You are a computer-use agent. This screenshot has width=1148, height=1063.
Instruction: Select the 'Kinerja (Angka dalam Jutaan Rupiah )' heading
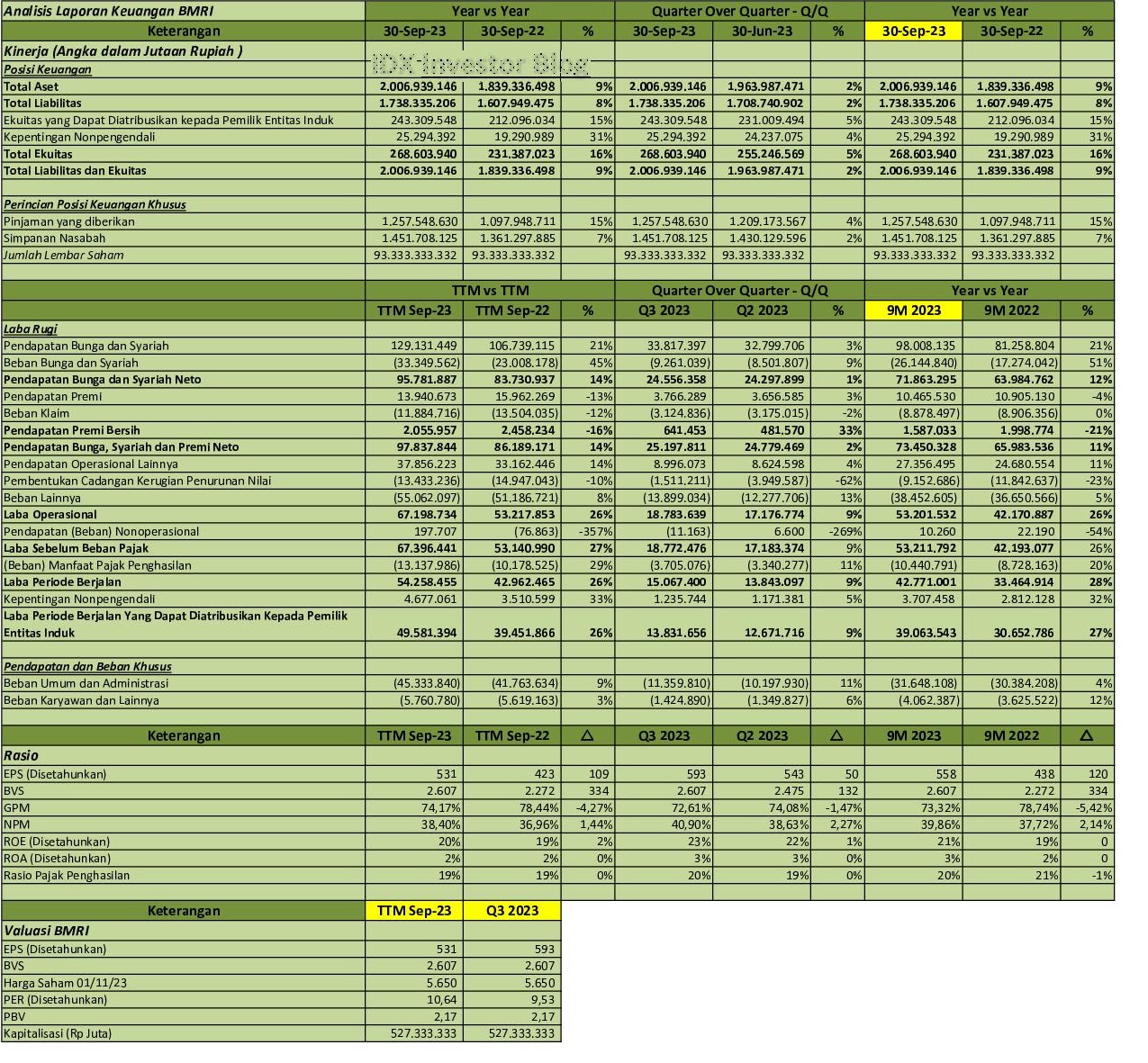point(122,51)
